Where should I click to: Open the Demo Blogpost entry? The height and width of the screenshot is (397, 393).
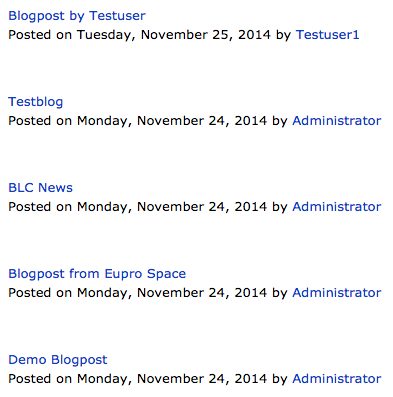(x=58, y=360)
